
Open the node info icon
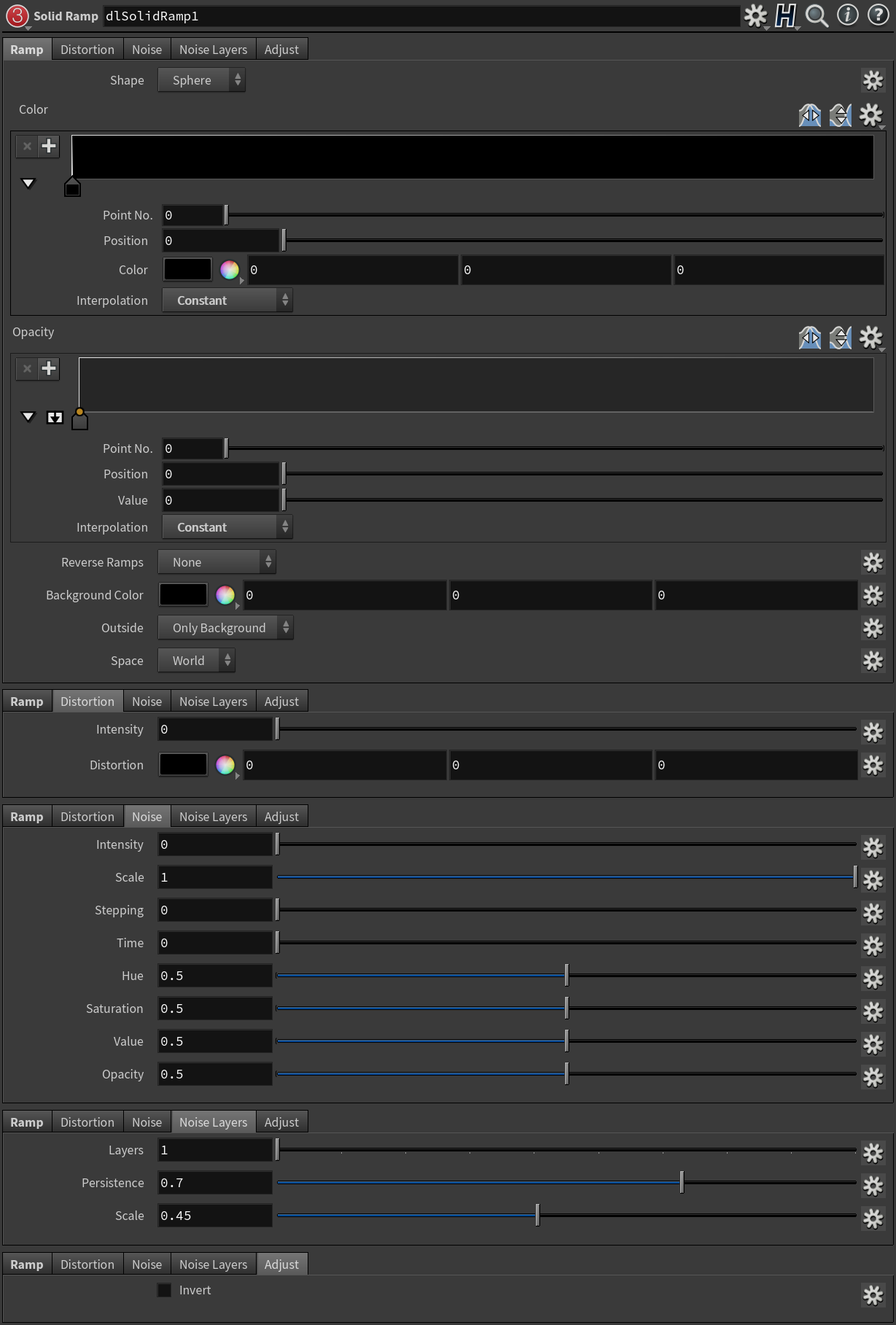click(847, 15)
